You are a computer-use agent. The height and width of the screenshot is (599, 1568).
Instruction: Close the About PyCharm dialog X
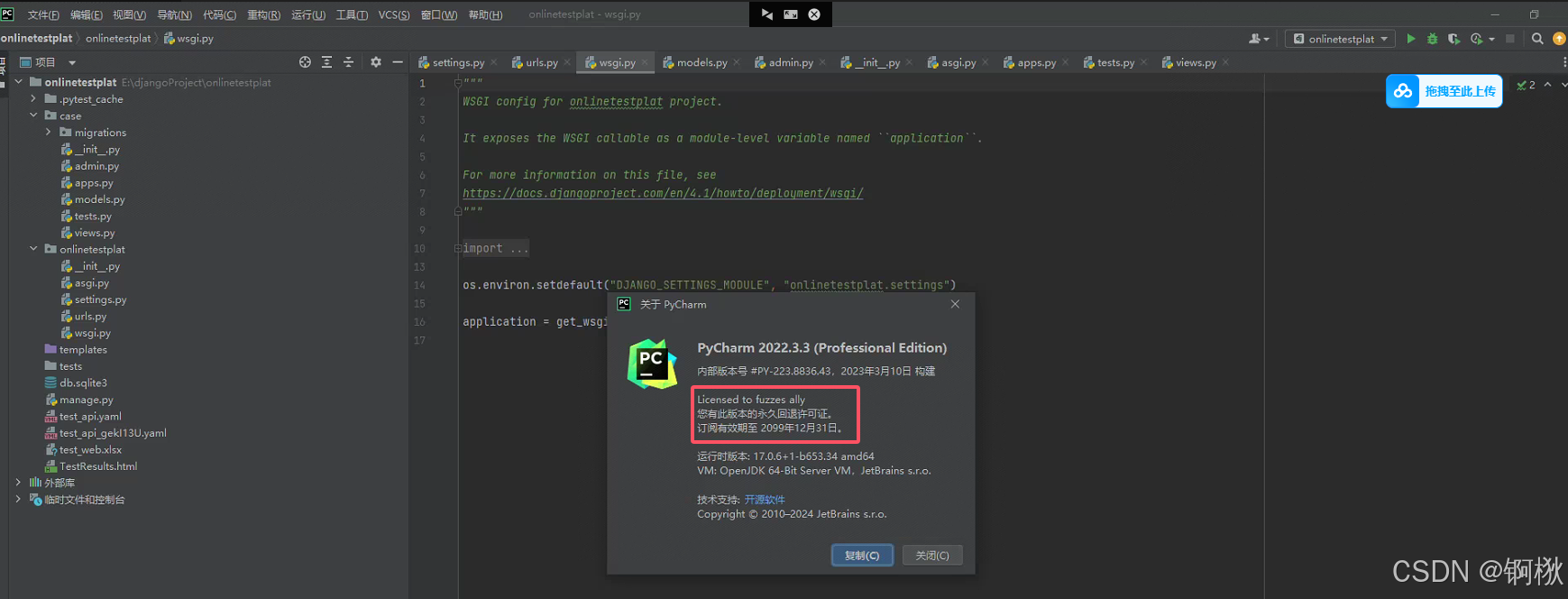click(955, 304)
